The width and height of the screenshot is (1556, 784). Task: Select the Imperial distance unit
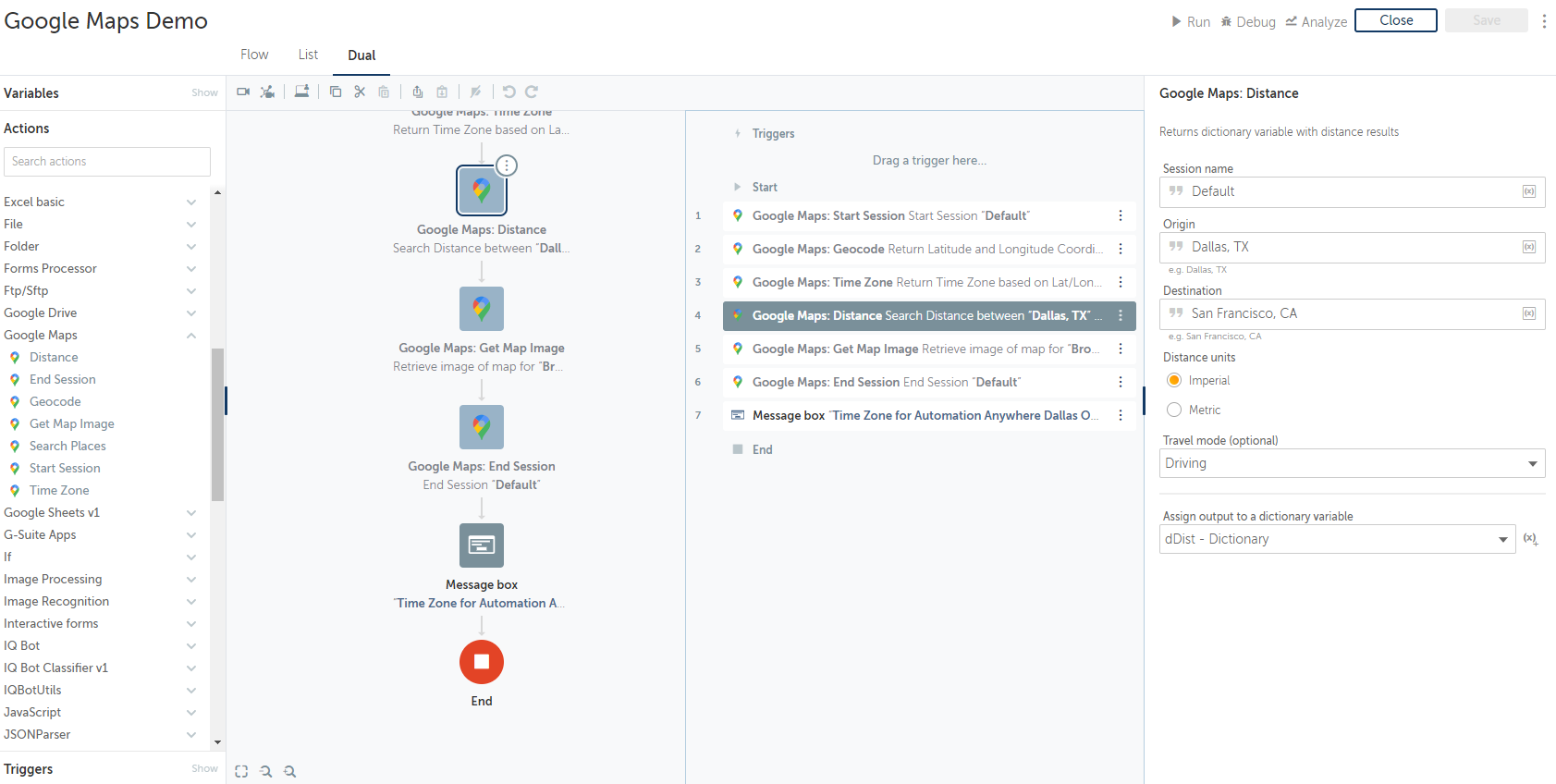coord(1174,380)
